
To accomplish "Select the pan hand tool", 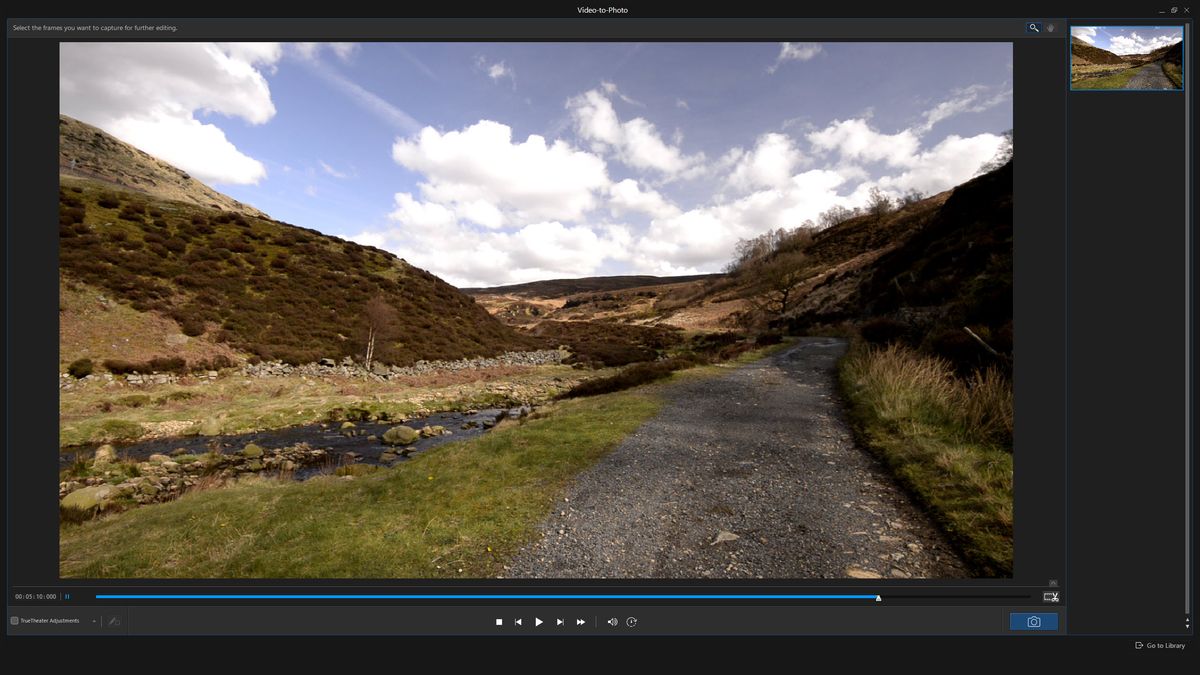I will point(1050,27).
